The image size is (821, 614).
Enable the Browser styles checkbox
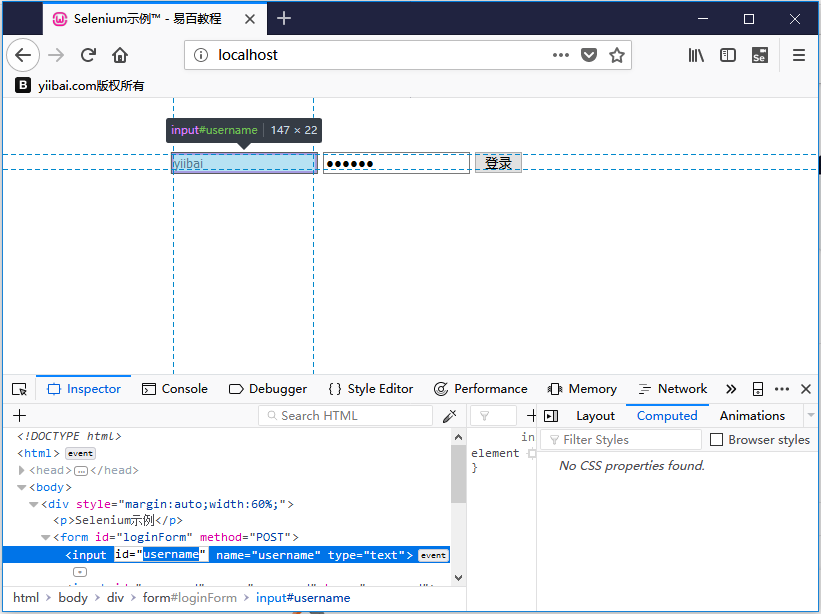click(716, 440)
